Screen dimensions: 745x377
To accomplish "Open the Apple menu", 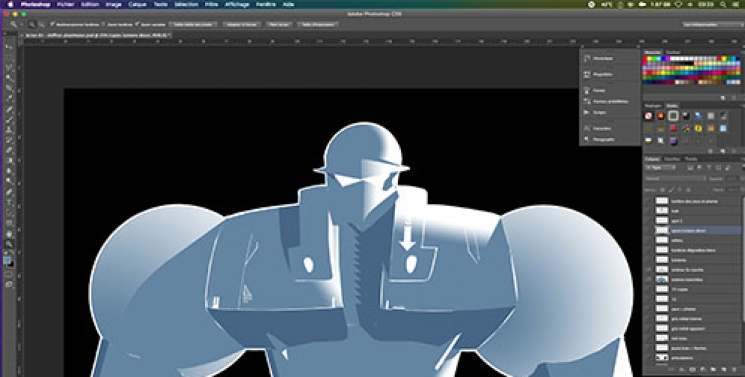I will click(x=10, y=4).
